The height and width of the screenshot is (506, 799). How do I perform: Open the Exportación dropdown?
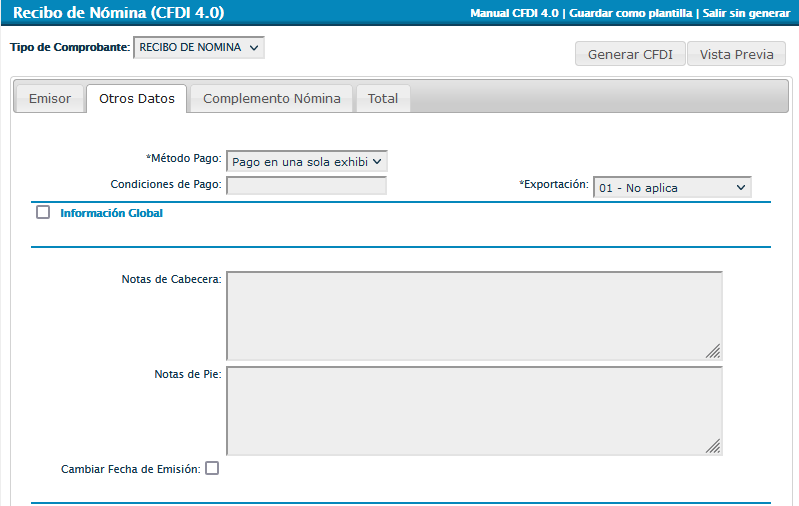tap(672, 187)
